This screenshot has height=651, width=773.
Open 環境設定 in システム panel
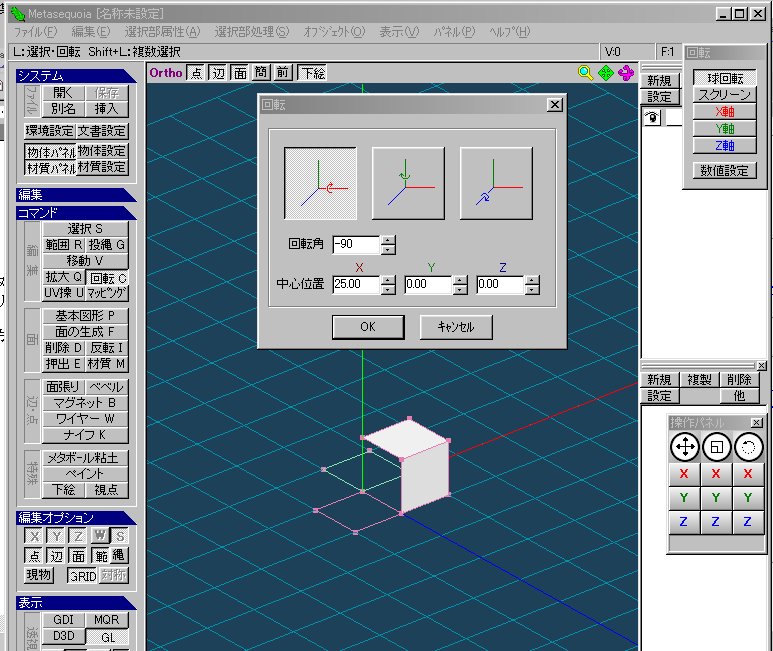[x=50, y=131]
